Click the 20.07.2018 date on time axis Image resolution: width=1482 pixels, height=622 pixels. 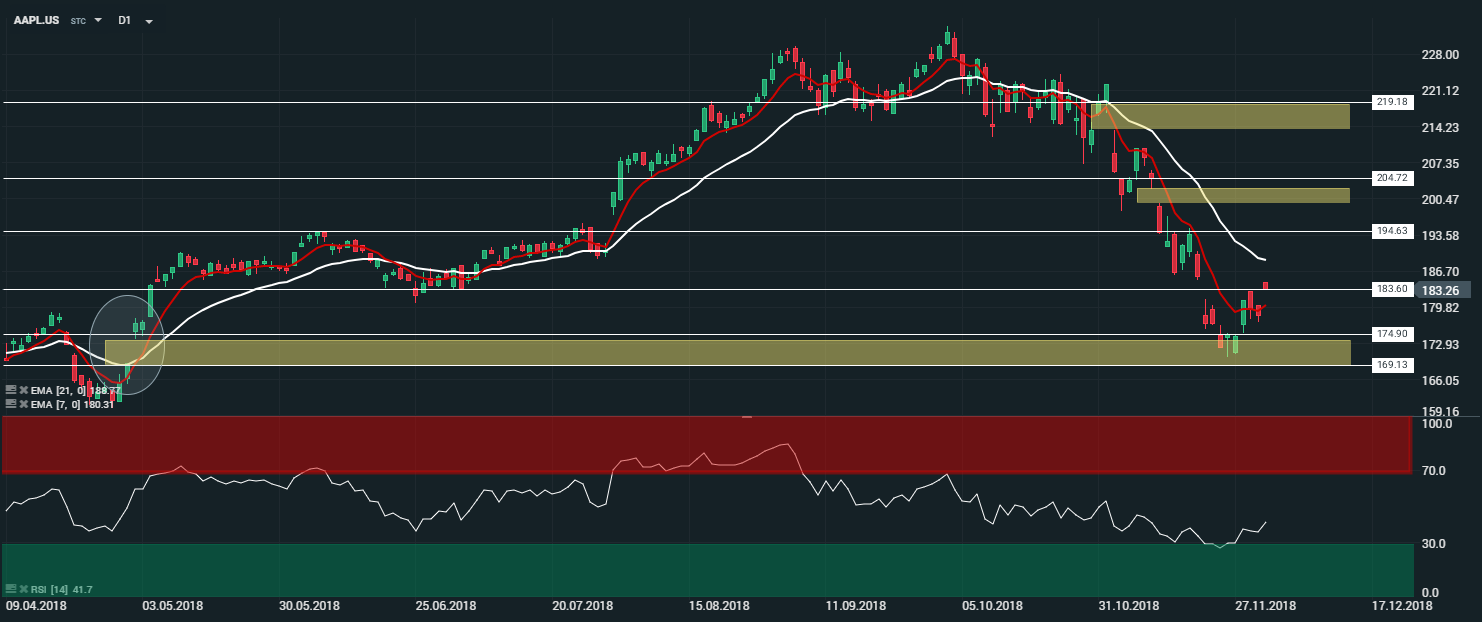pos(582,606)
